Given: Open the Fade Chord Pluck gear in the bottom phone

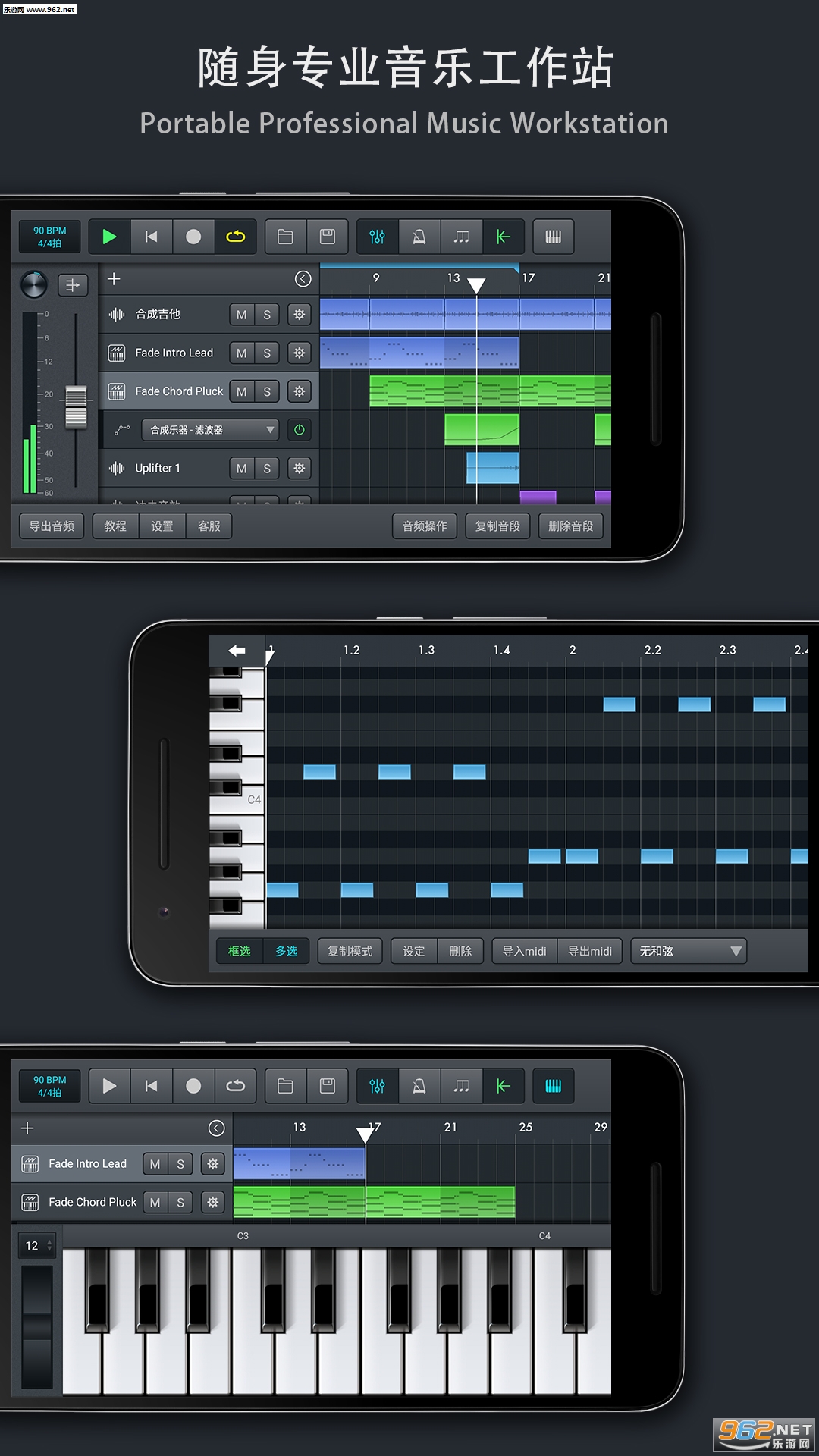Looking at the screenshot, I should coord(213,1202).
